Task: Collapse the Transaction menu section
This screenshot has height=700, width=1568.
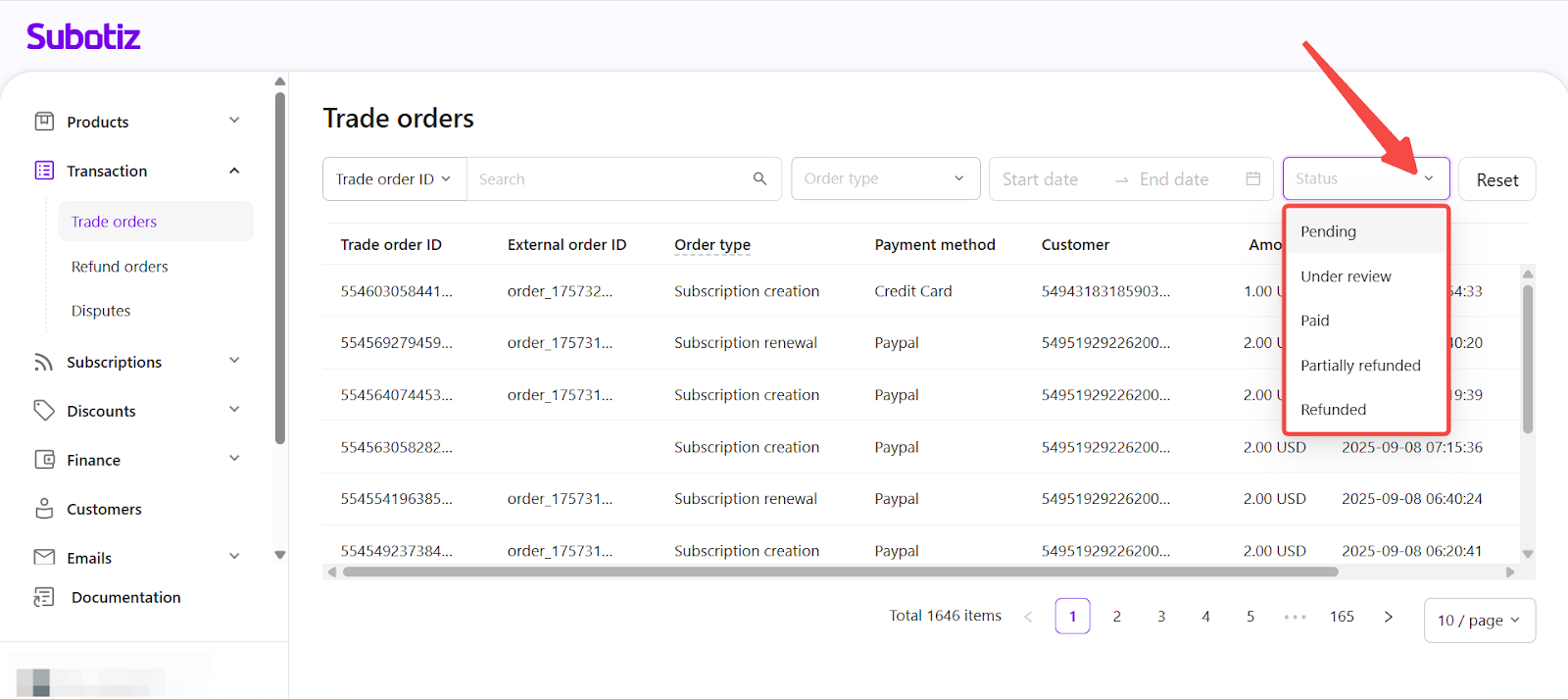Action: tap(234, 171)
